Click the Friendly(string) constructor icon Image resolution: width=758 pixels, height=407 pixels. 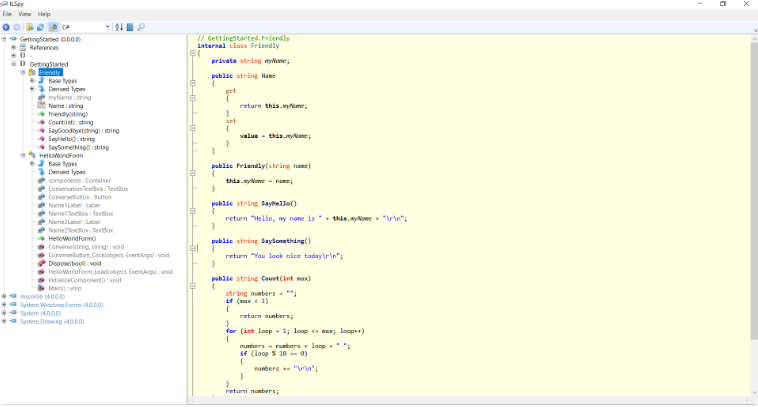[42, 114]
